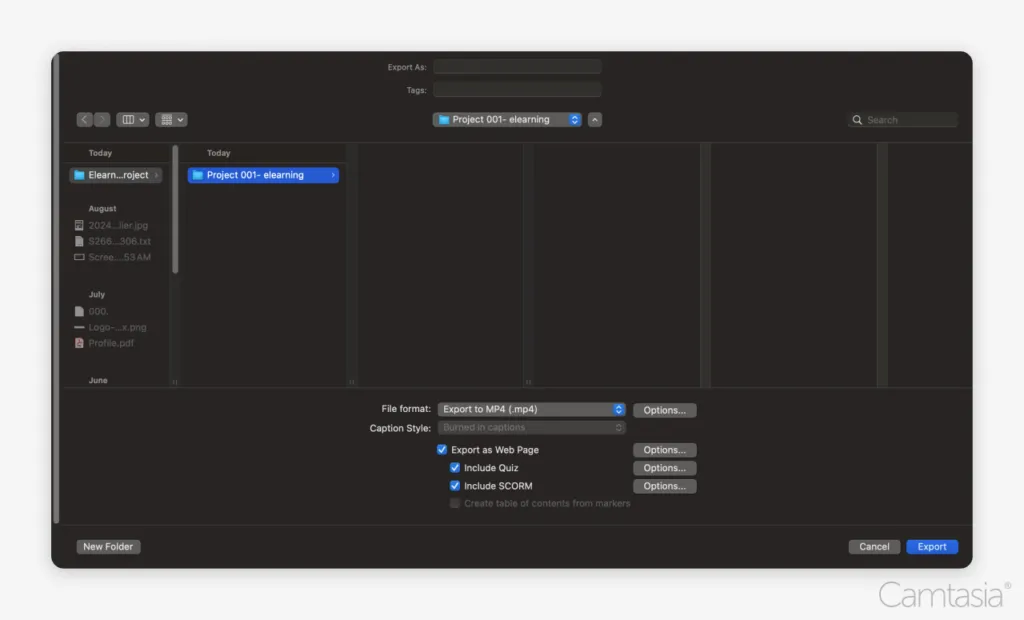Screen dimensions: 1024x620
Task: Open the Caption Style dropdown
Action: [532, 427]
